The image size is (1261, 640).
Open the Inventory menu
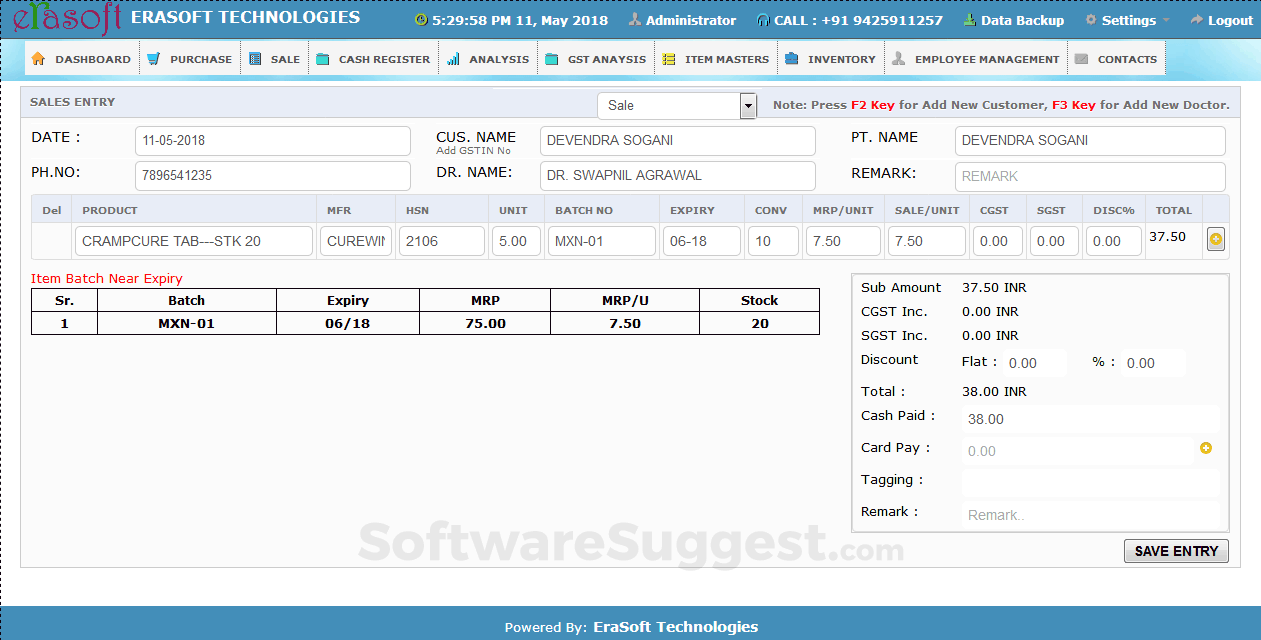pos(831,59)
